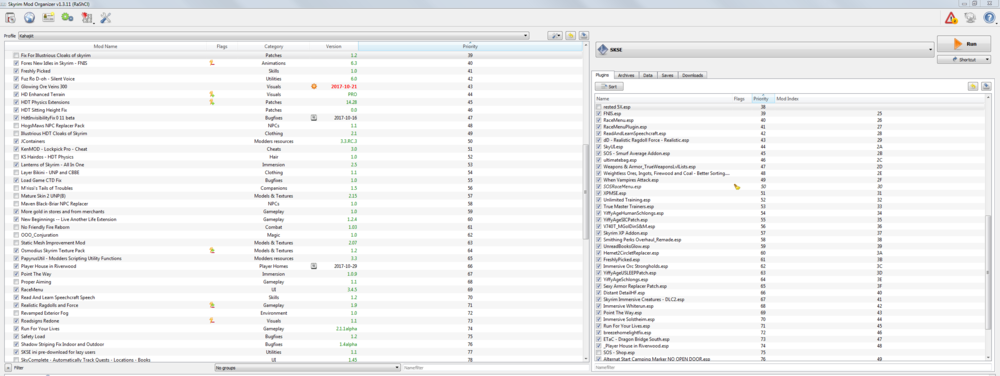
Task: Click flag icon on Roadsigns Redone row
Action: click(x=212, y=321)
